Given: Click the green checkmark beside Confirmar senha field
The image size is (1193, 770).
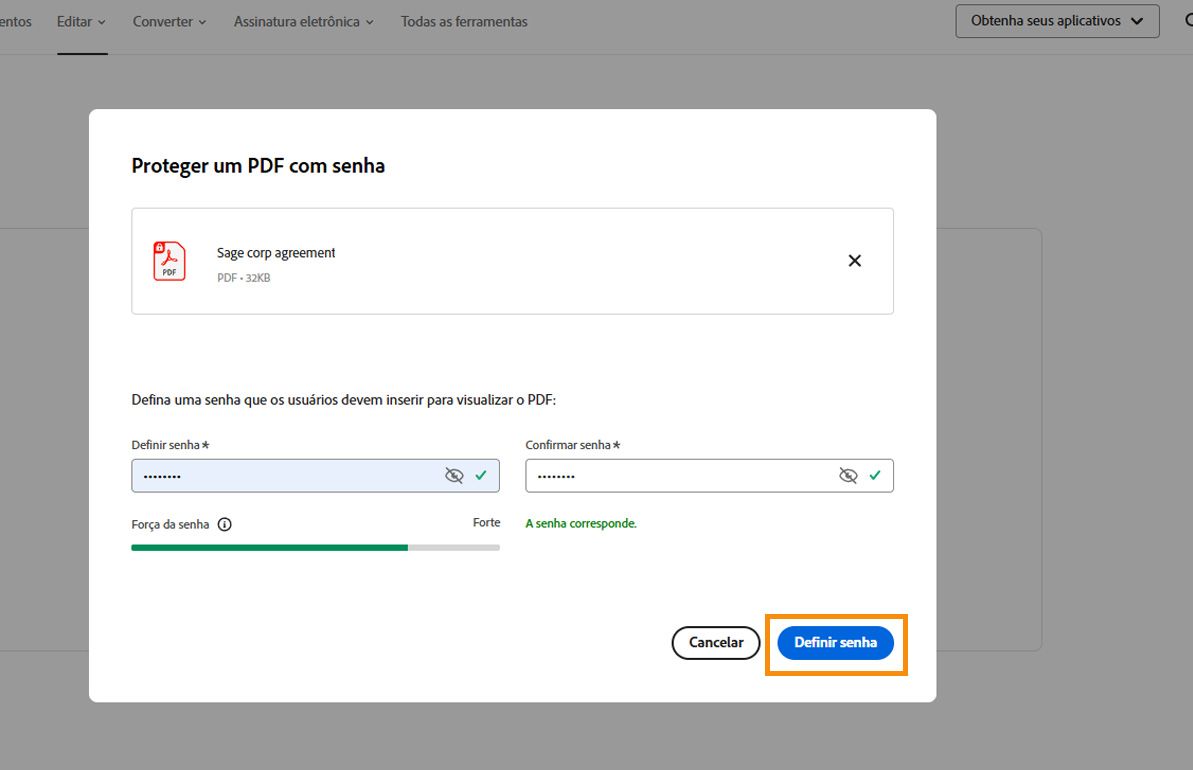Looking at the screenshot, I should 877,475.
